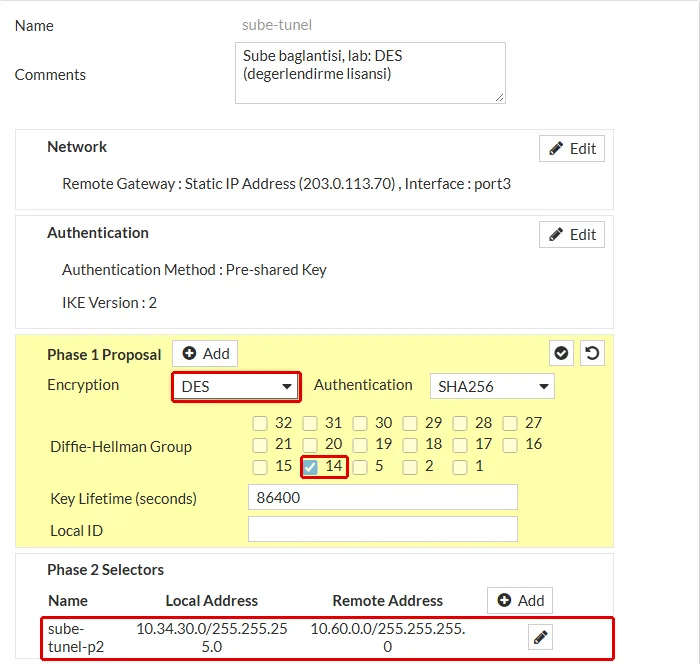Enable Diffie-Hellman group 19
Image resolution: width=700 pixels, height=664 pixels.
360,445
